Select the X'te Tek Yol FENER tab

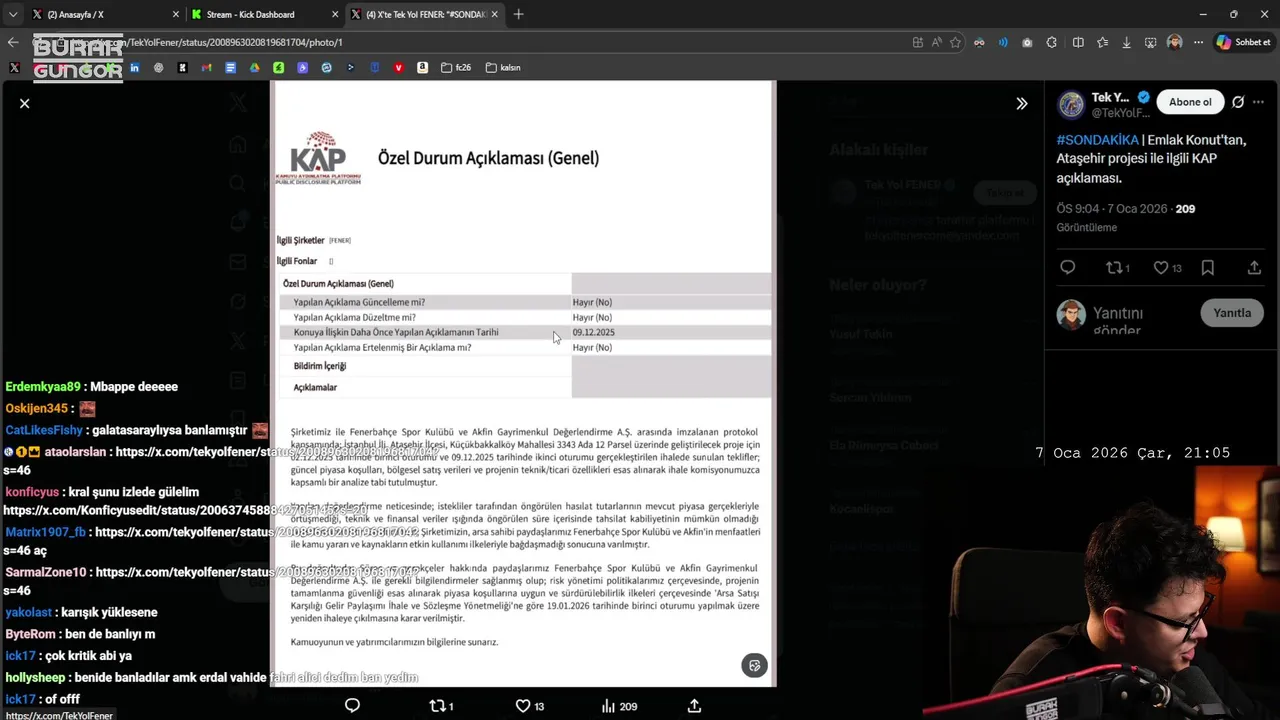[426, 15]
